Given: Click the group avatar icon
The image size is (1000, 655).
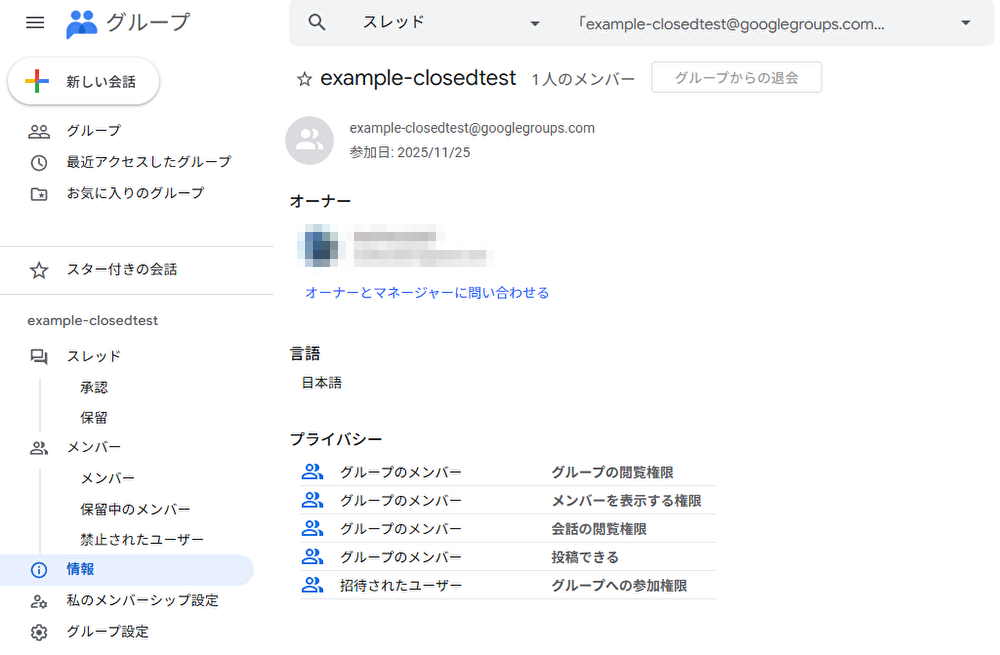Looking at the screenshot, I should [x=309, y=140].
